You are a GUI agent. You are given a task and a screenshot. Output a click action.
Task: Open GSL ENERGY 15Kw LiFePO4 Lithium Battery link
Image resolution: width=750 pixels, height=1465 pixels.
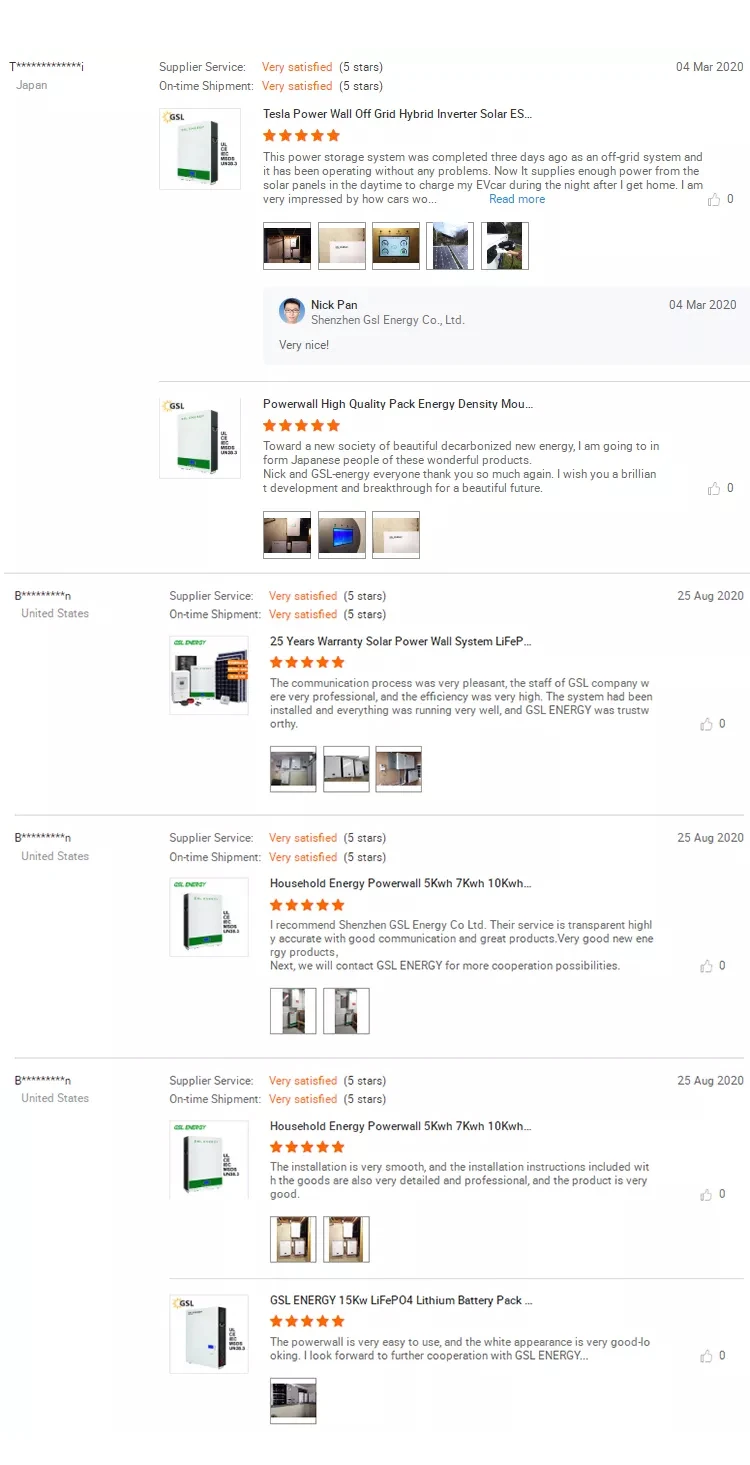(x=401, y=1300)
